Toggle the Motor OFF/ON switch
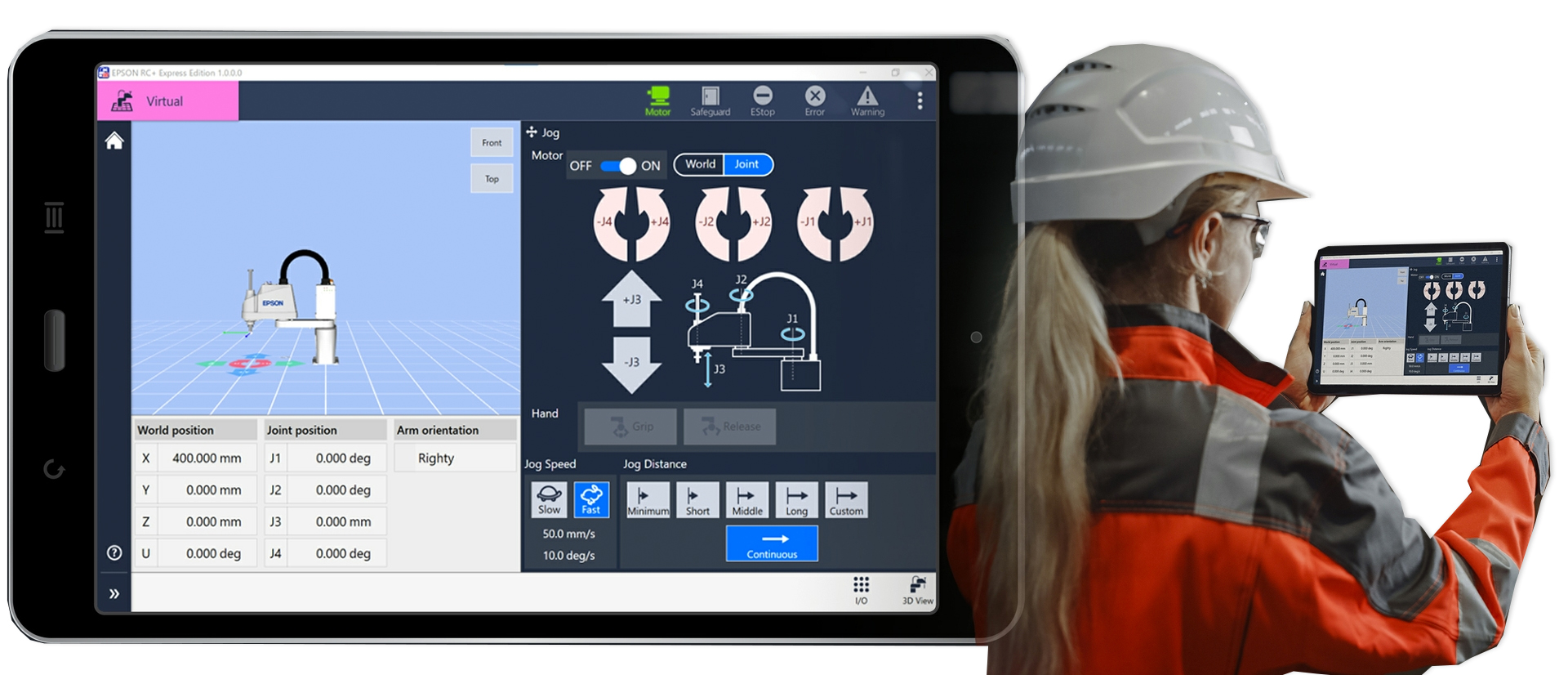 618,166
